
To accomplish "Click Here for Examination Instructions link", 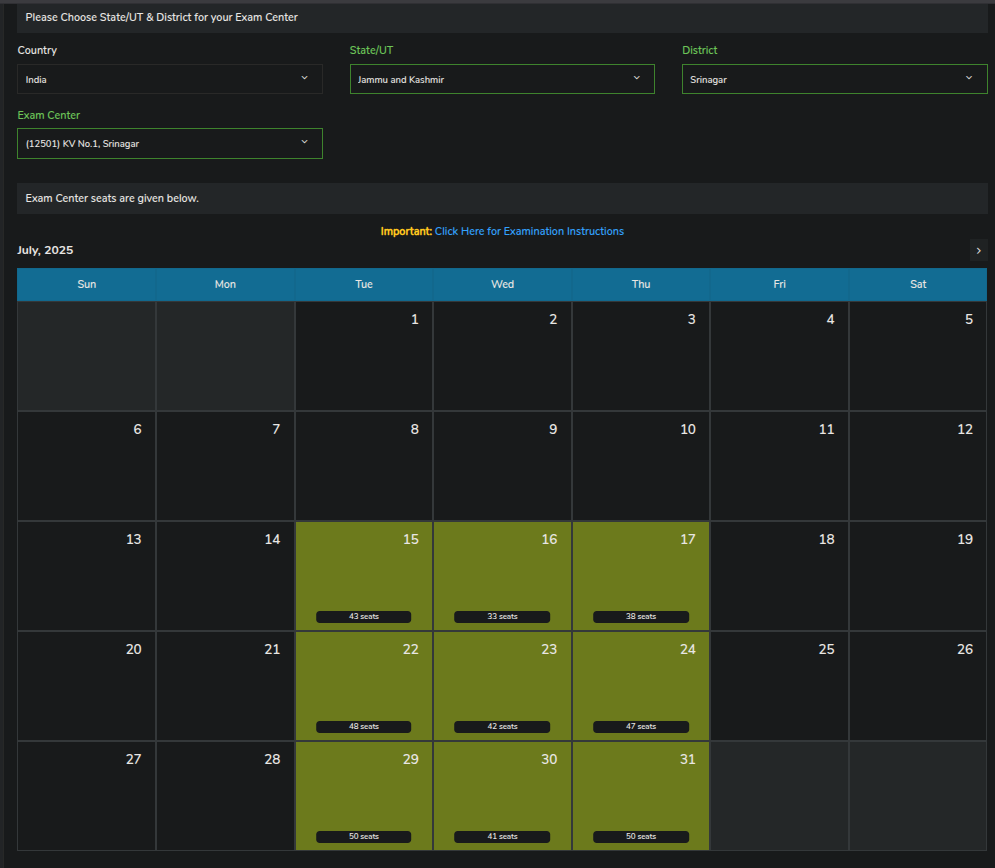I will tap(529, 231).
